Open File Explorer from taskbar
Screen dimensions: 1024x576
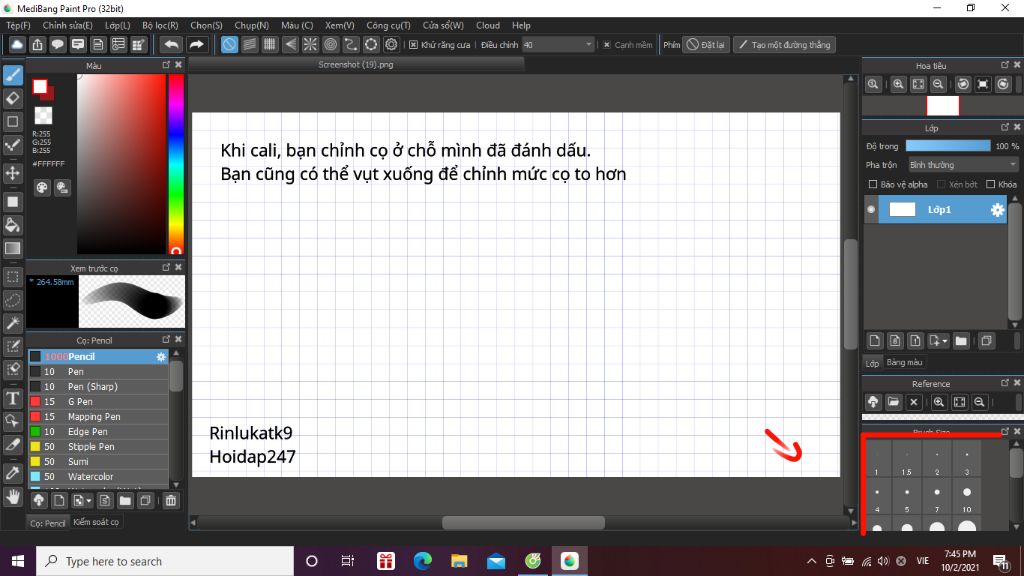(x=459, y=561)
